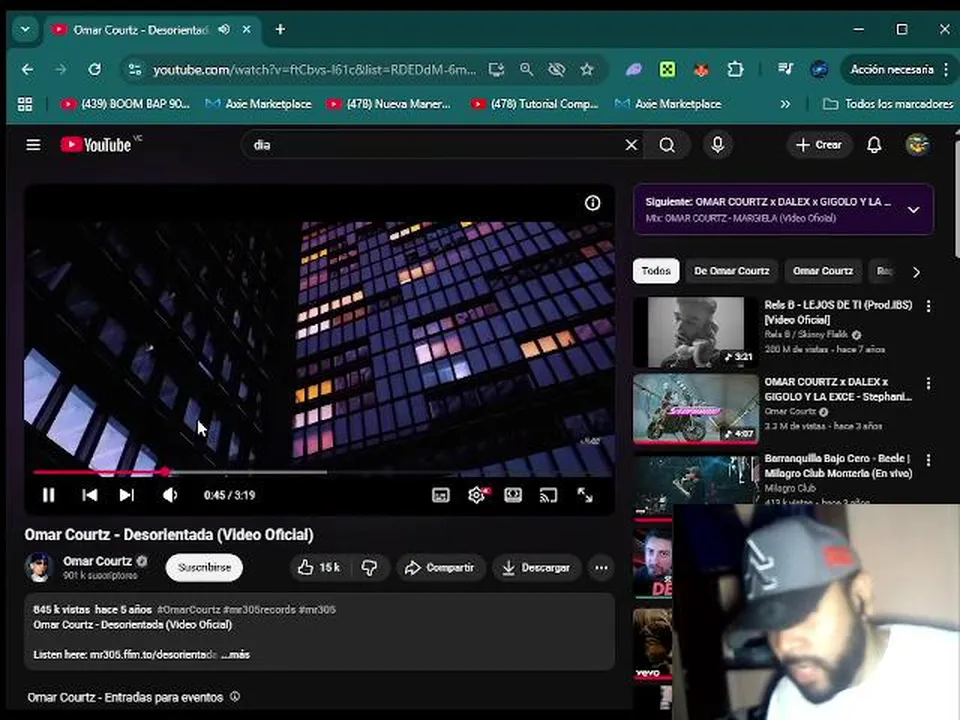960x720 pixels.
Task: Open a new browser tab
Action: coord(280,29)
